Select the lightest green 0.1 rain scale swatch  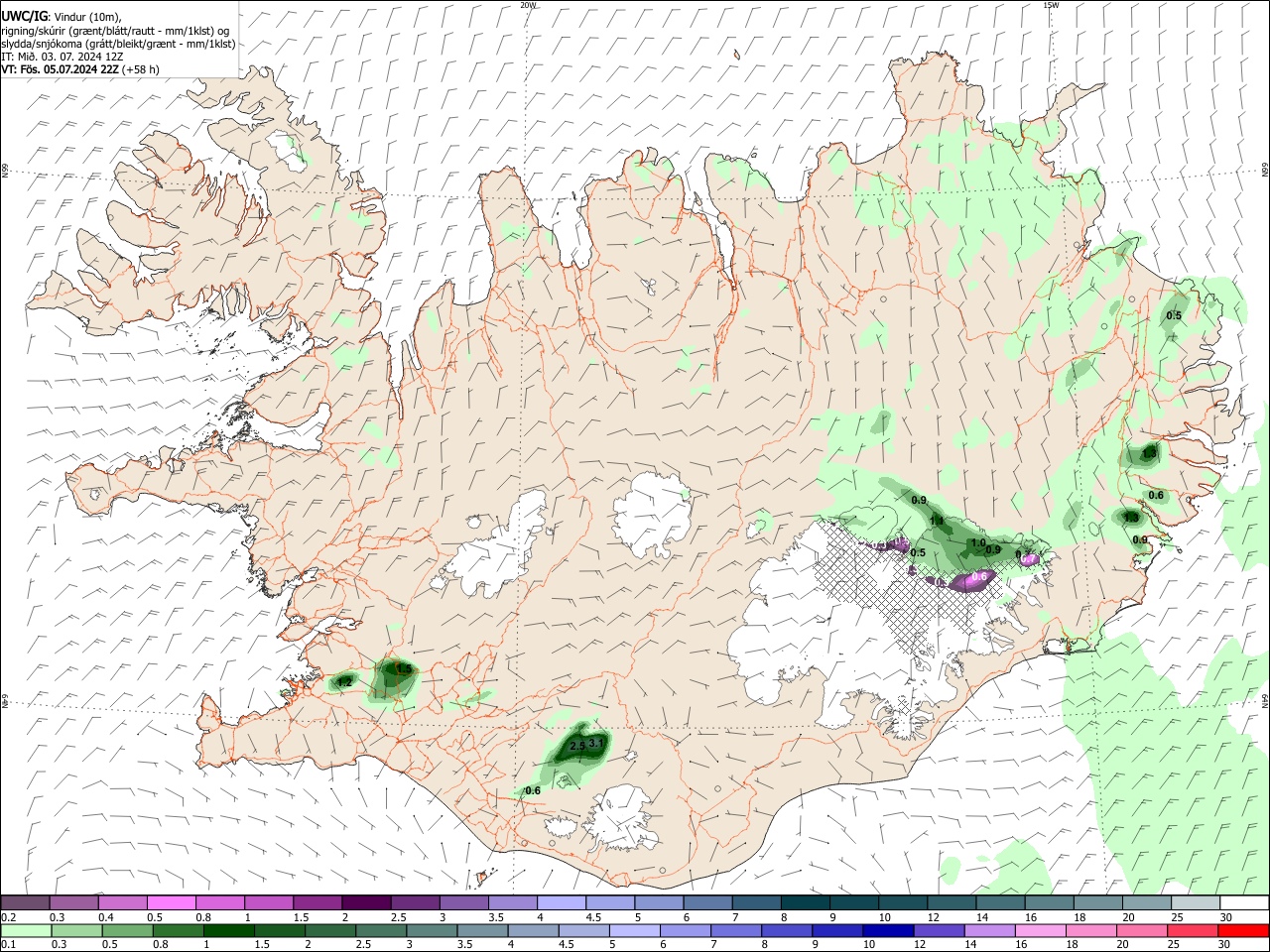(25, 930)
